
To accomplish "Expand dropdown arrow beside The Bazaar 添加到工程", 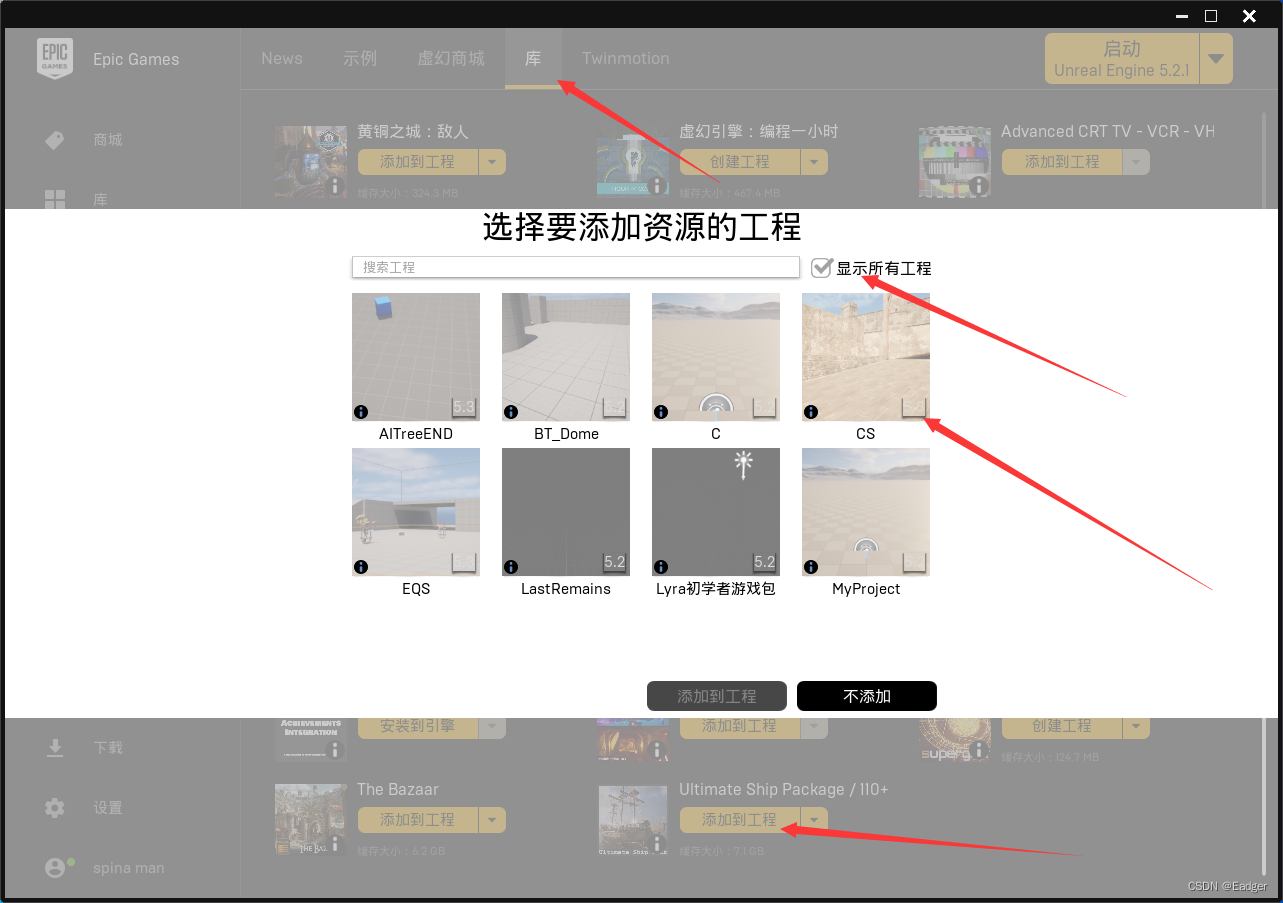I will tap(492, 820).
